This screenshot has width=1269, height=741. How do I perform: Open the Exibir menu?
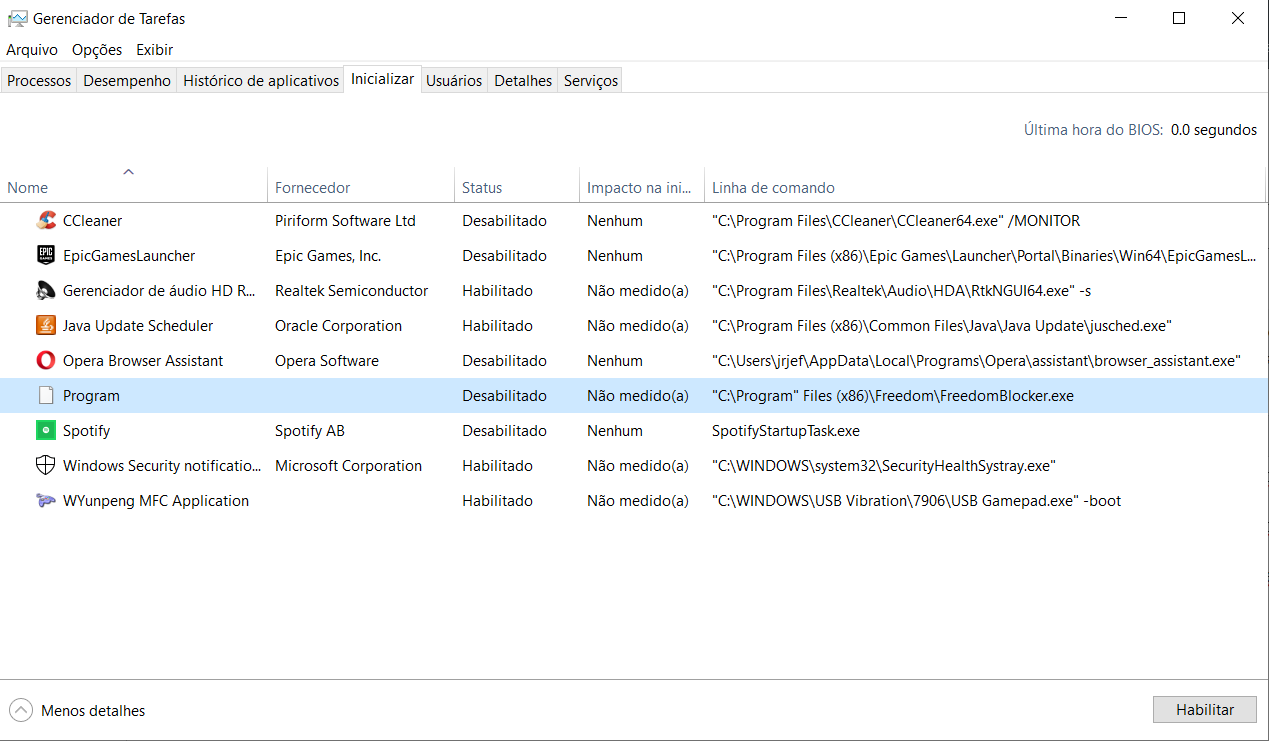155,50
